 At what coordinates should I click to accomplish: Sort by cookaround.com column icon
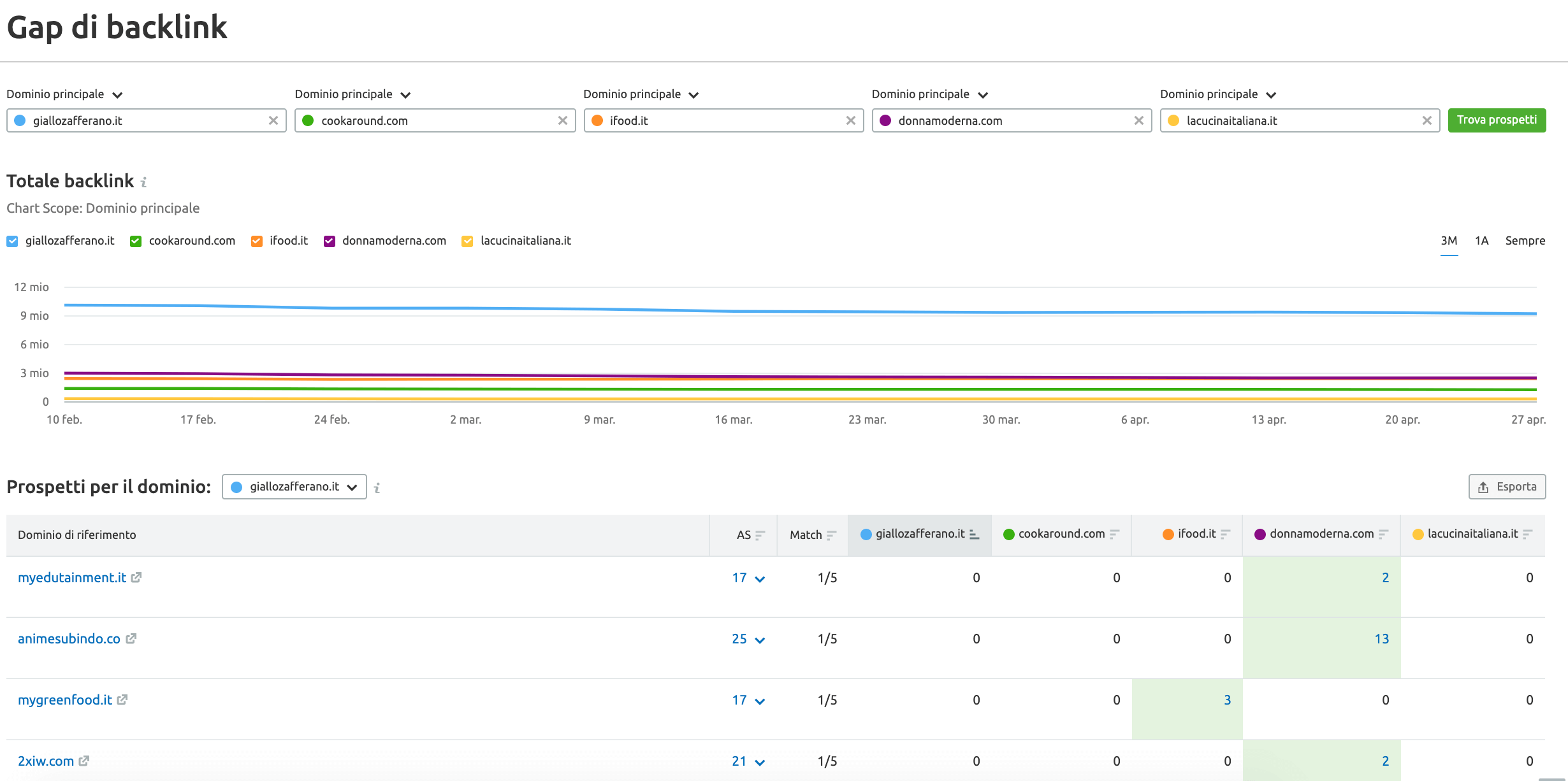click(1114, 534)
